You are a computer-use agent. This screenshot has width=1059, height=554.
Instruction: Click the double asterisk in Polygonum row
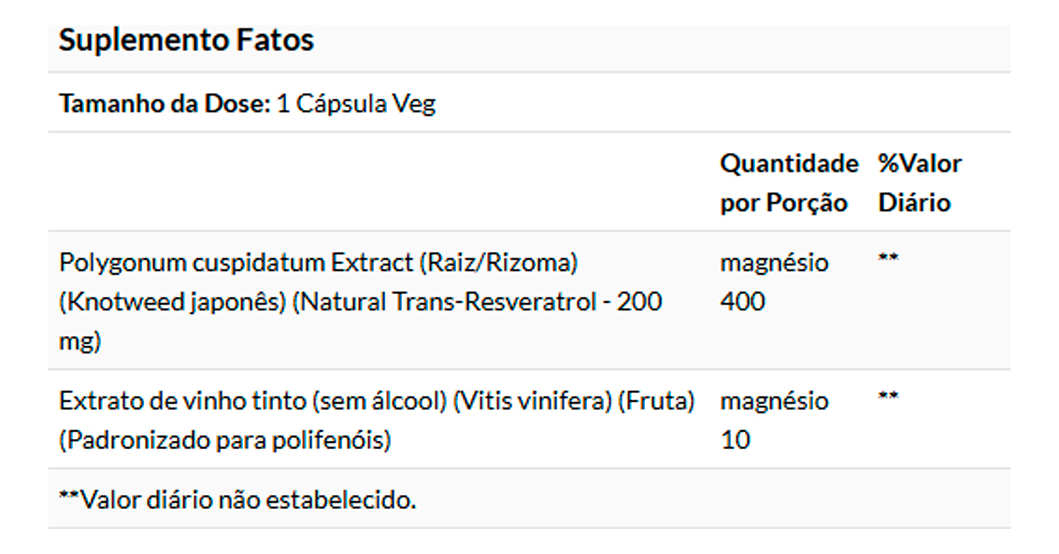[x=888, y=260]
